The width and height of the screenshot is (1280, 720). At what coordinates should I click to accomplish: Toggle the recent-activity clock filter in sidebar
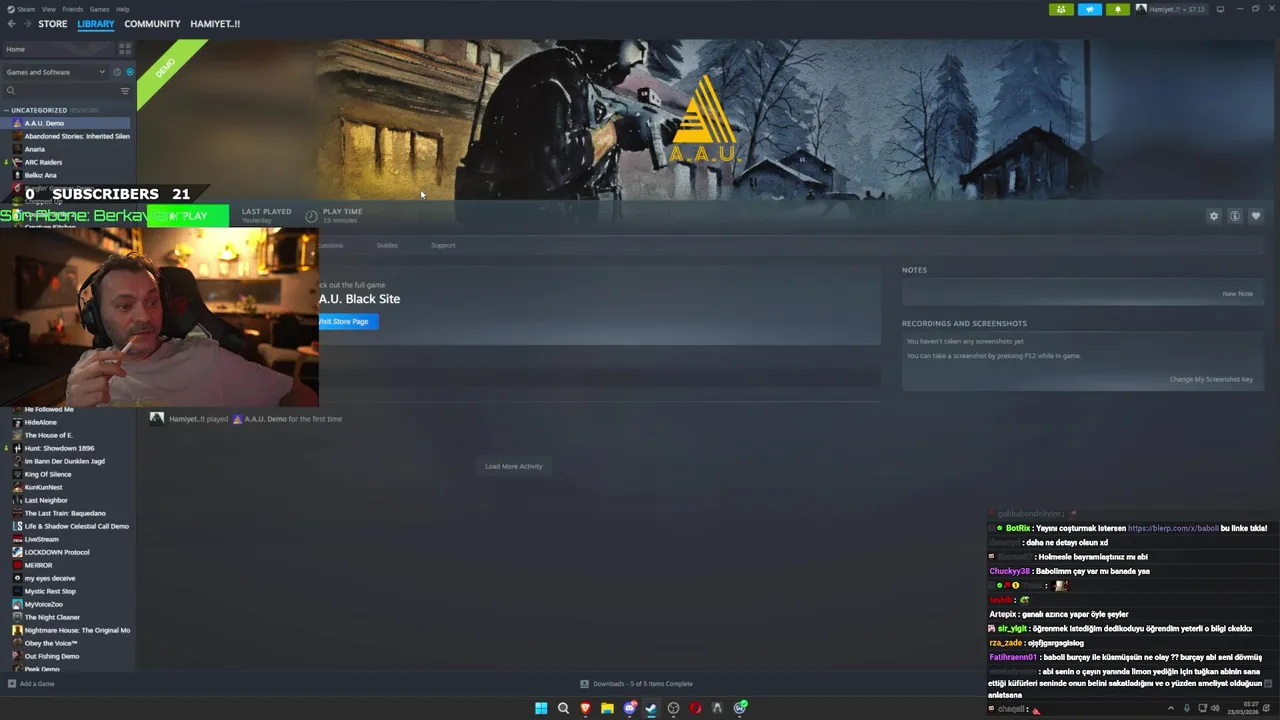(116, 72)
